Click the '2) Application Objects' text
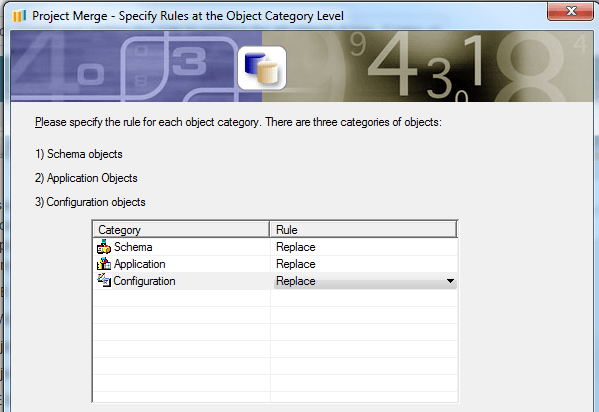599x412 pixels. pos(86,178)
